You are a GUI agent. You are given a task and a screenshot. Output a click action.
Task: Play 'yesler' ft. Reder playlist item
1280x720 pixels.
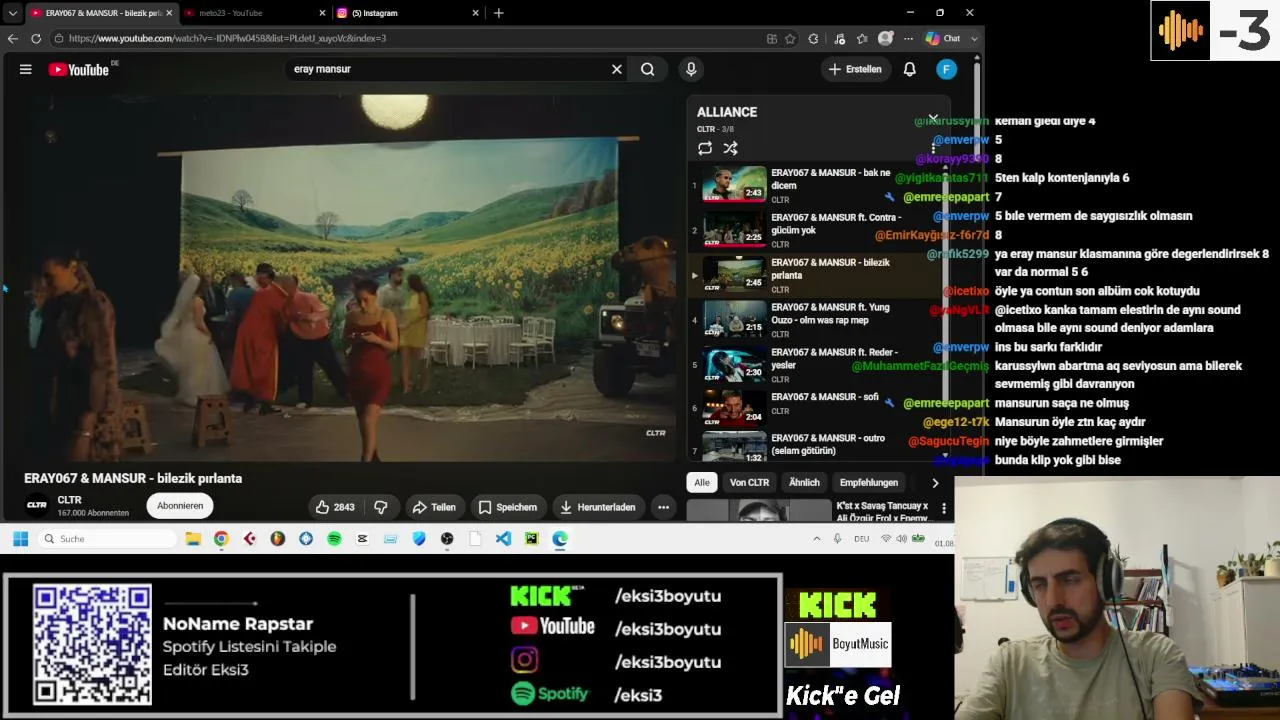click(818, 365)
